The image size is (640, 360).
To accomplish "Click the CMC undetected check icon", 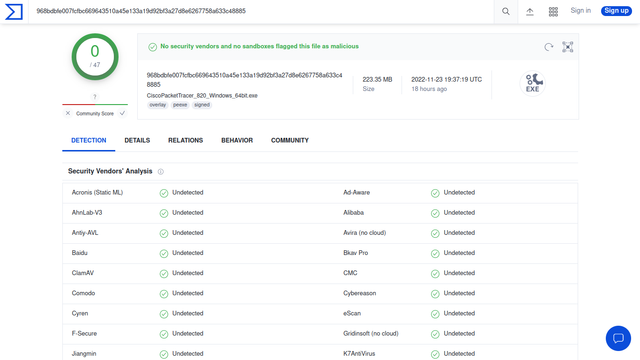I will (x=435, y=273).
